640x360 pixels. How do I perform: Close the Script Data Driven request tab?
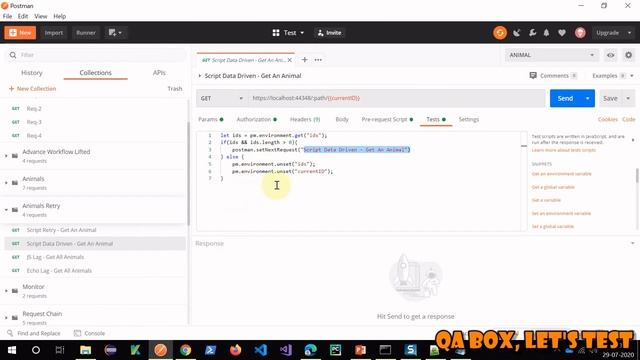tap(290, 60)
